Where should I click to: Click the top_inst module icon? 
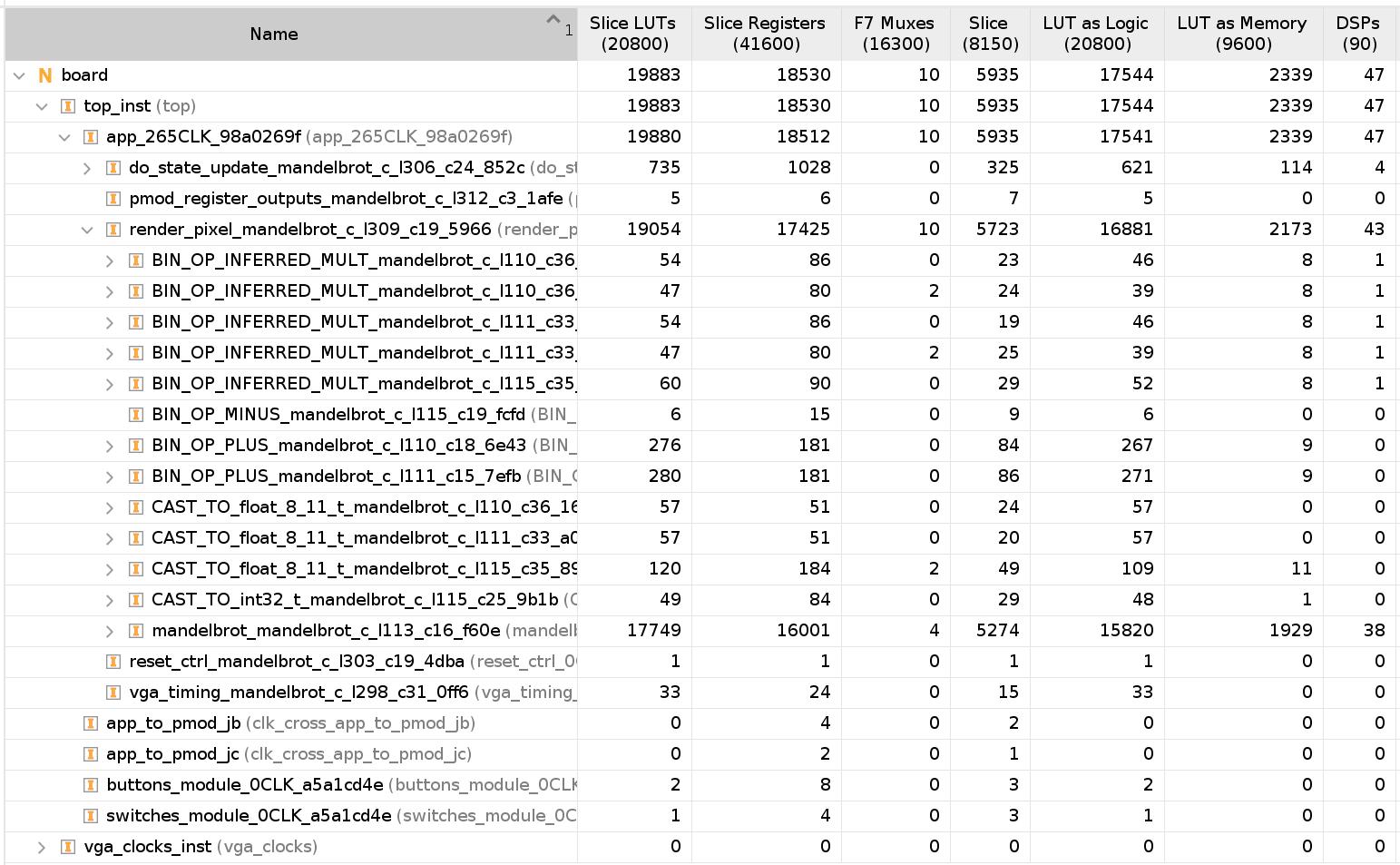tap(68, 106)
